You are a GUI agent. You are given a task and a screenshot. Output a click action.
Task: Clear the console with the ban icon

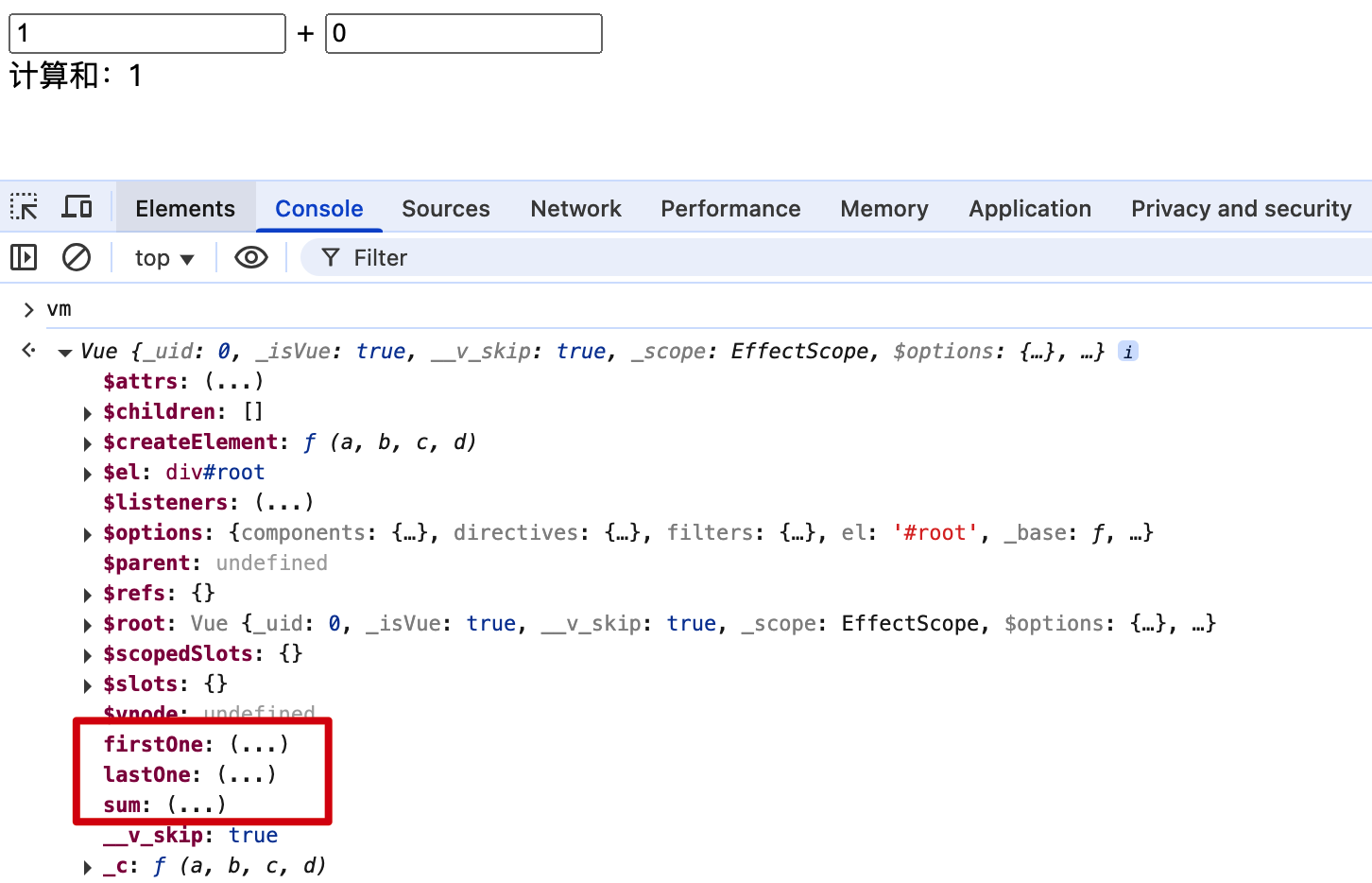click(x=77, y=257)
